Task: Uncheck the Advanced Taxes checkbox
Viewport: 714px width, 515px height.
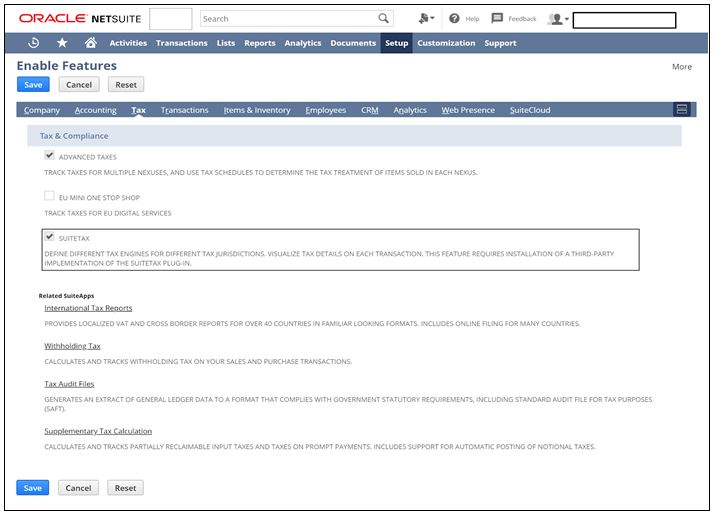Action: (x=49, y=155)
